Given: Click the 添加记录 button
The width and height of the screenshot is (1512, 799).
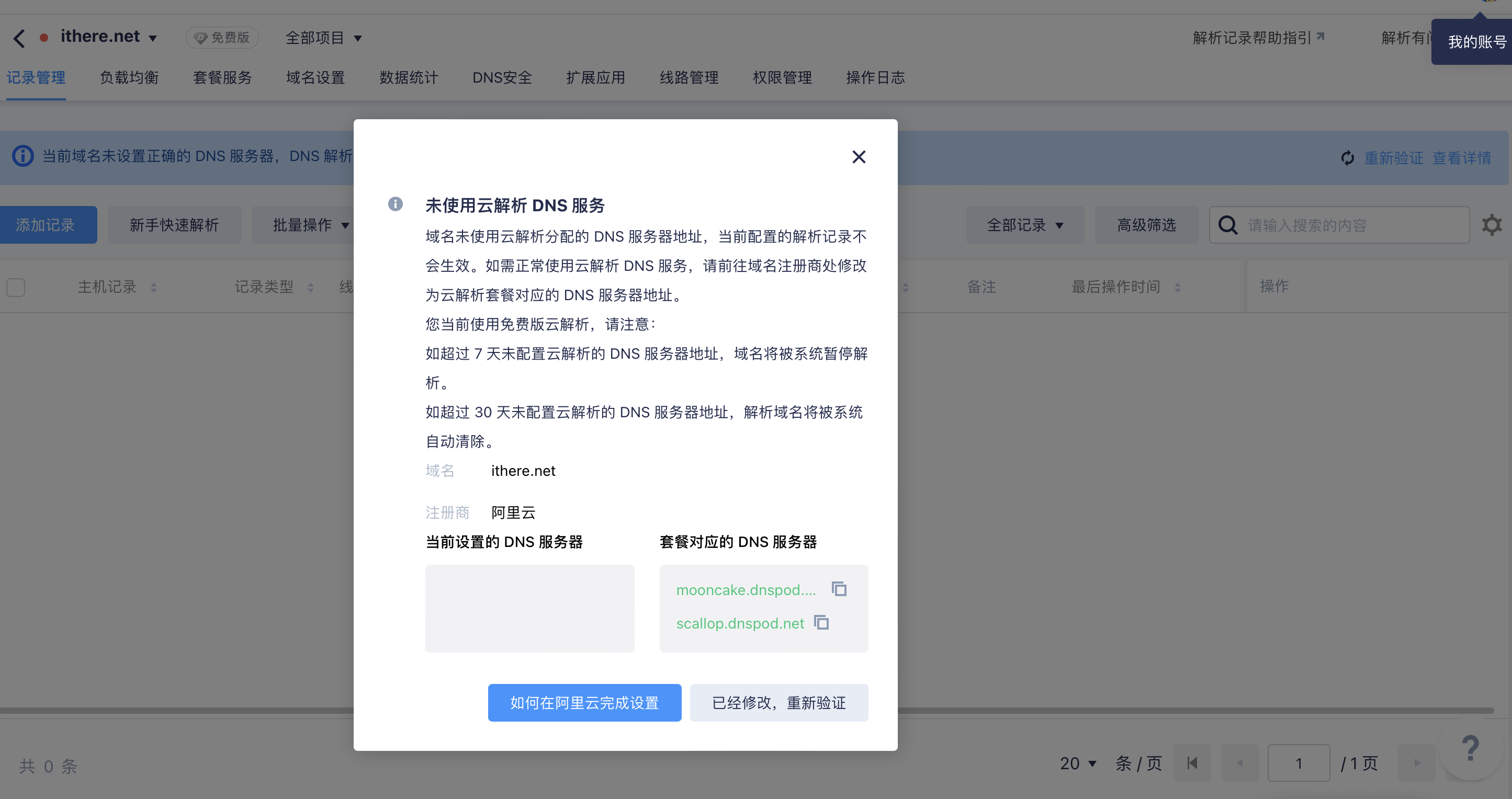Looking at the screenshot, I should (x=48, y=225).
